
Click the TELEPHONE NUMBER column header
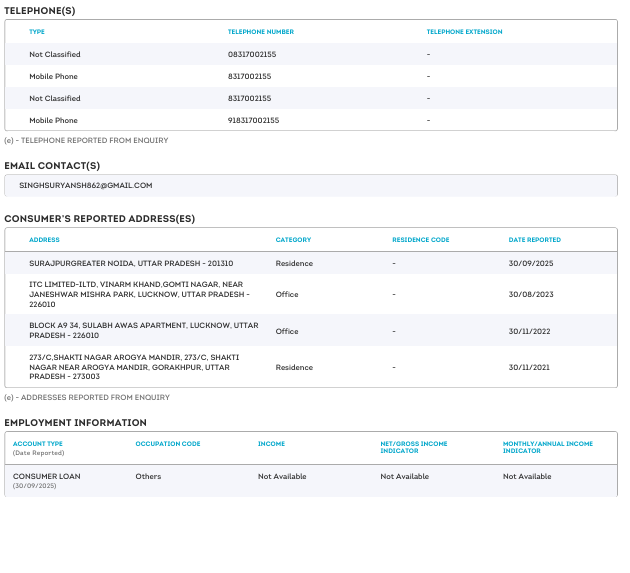(260, 32)
